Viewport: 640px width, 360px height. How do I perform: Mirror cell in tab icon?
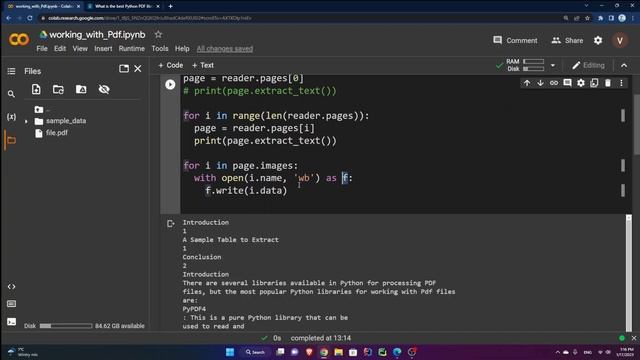tap(594, 83)
